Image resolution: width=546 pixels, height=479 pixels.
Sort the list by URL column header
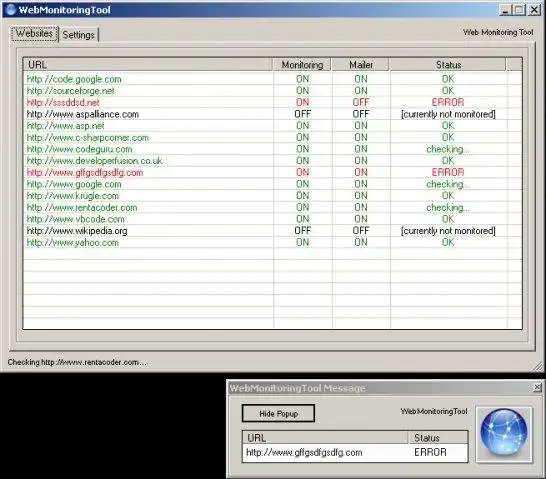click(x=148, y=65)
